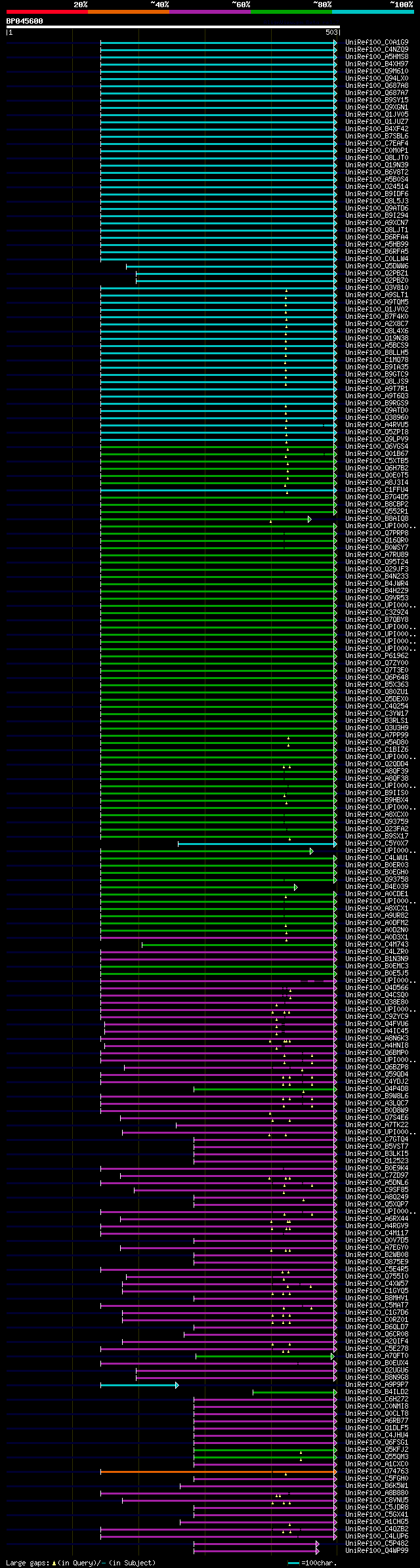Select subject label UniRef100_Q1JV05
Viewport: 420px width, 1568px height.
click(x=377, y=114)
